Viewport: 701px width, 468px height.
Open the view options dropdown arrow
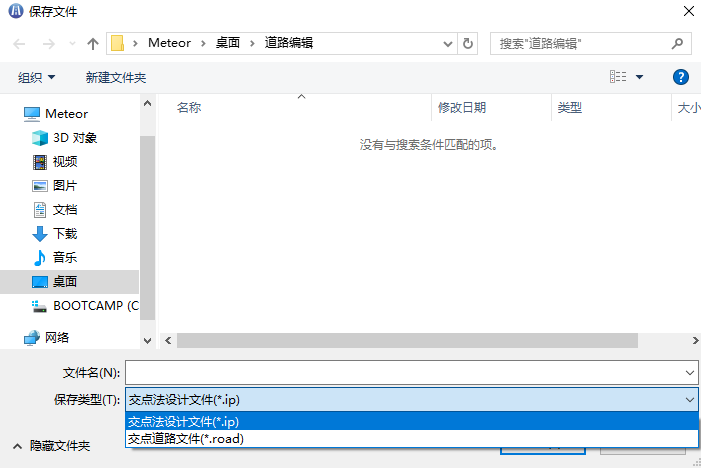[x=639, y=77]
